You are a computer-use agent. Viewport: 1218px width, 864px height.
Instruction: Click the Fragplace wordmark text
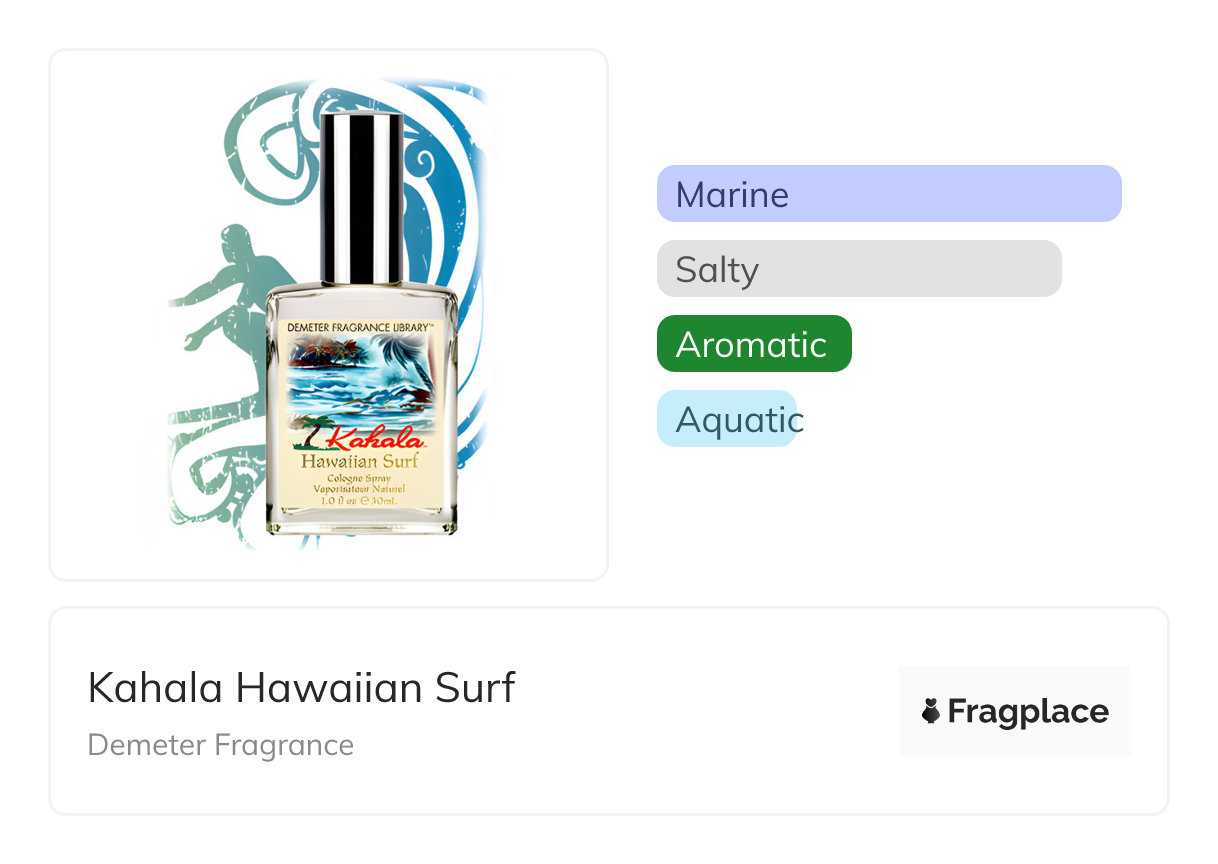(x=1028, y=711)
